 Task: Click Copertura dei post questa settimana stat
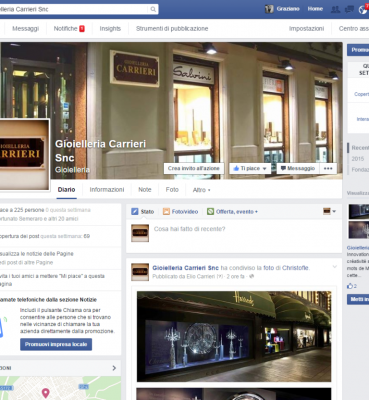click(x=45, y=236)
